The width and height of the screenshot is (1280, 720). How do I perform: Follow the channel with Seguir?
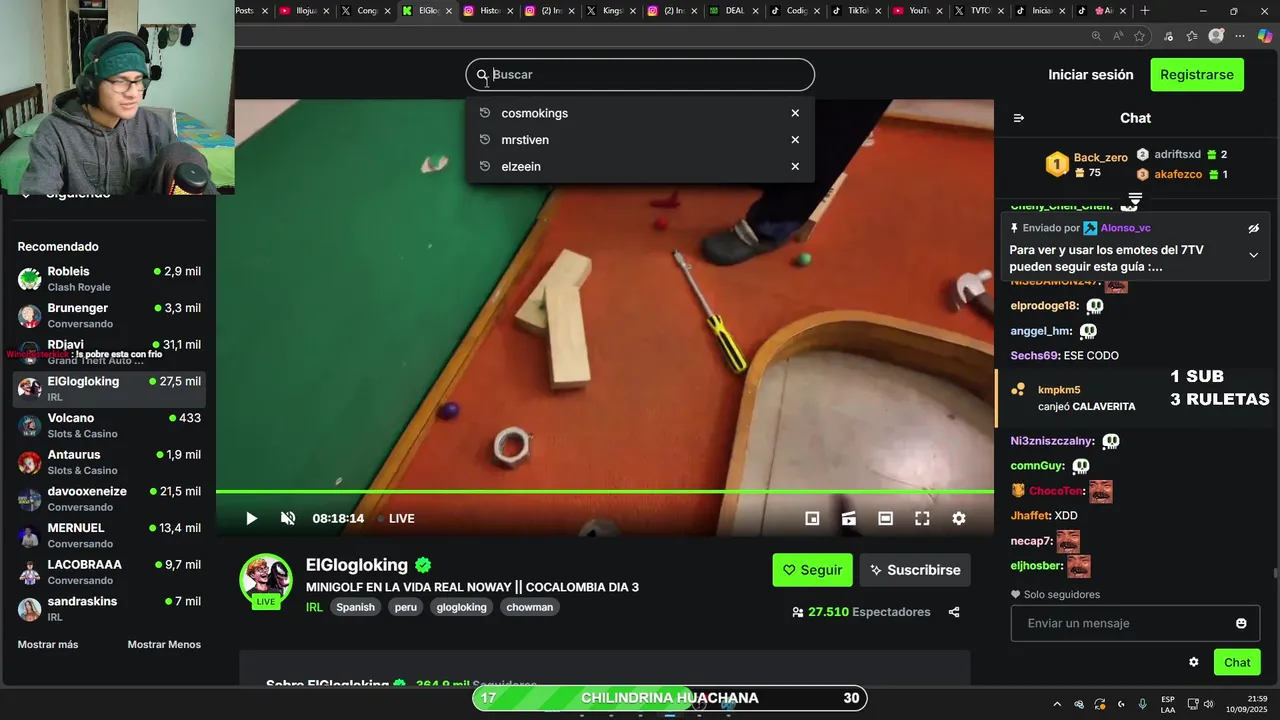click(812, 570)
